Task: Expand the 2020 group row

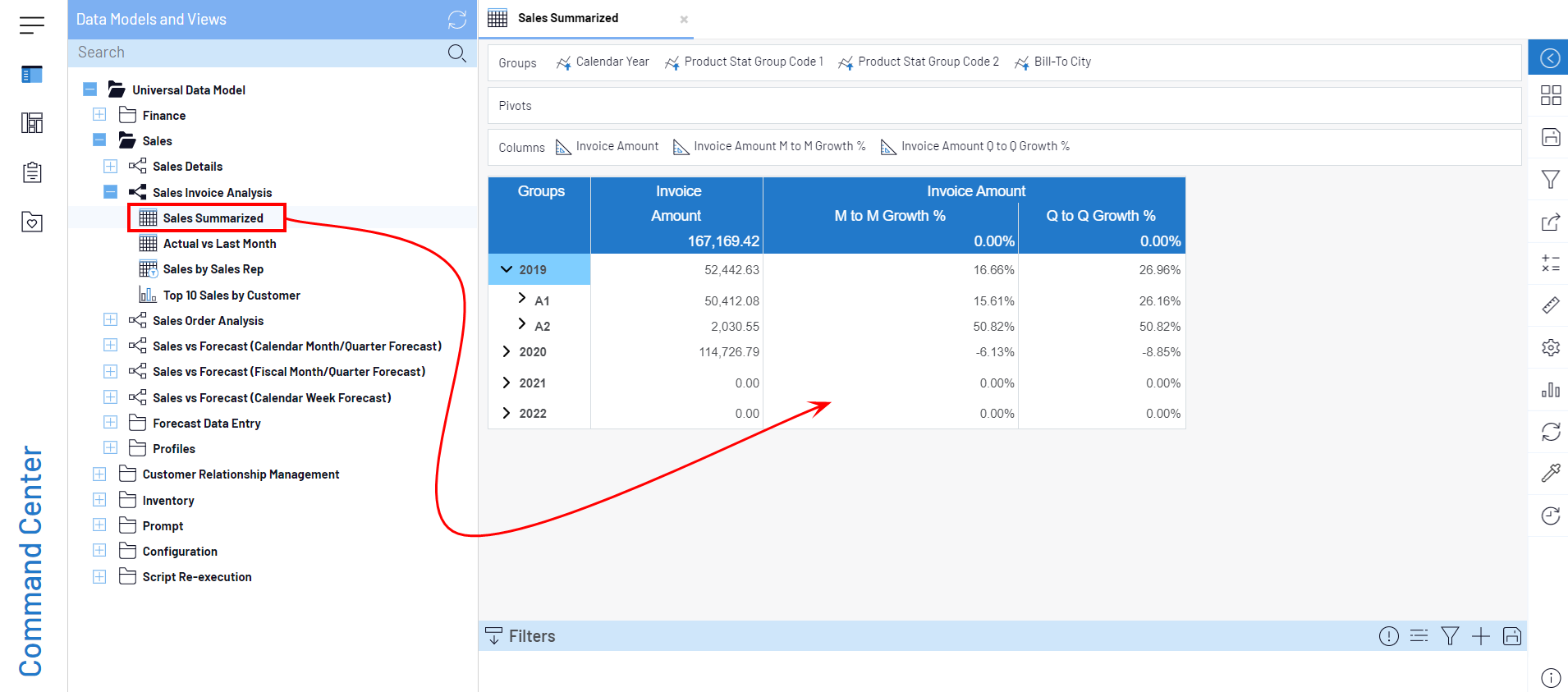Action: coord(507,351)
